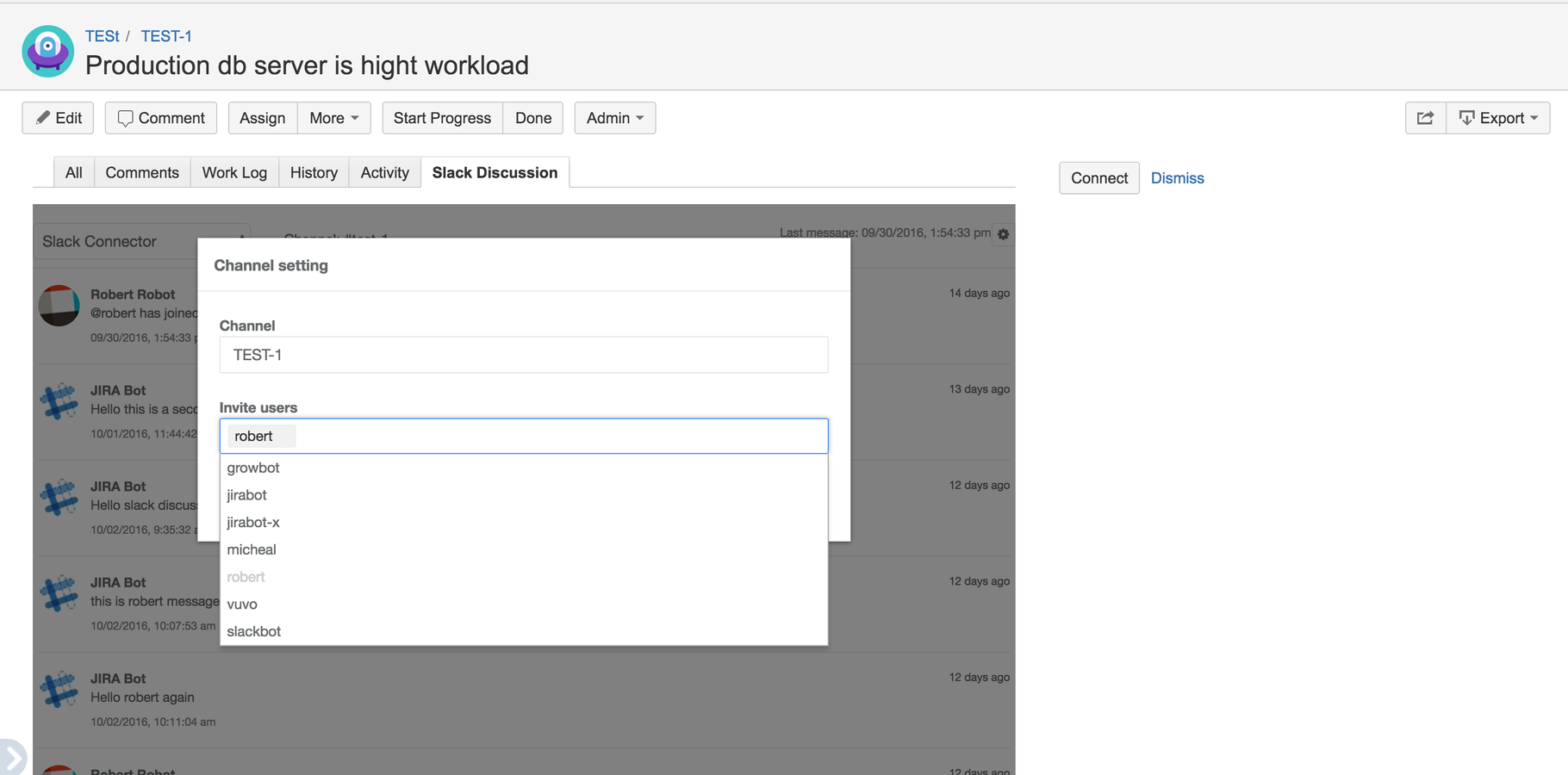Select the Slack Discussion tab
The width and height of the screenshot is (1568, 775).
[495, 172]
